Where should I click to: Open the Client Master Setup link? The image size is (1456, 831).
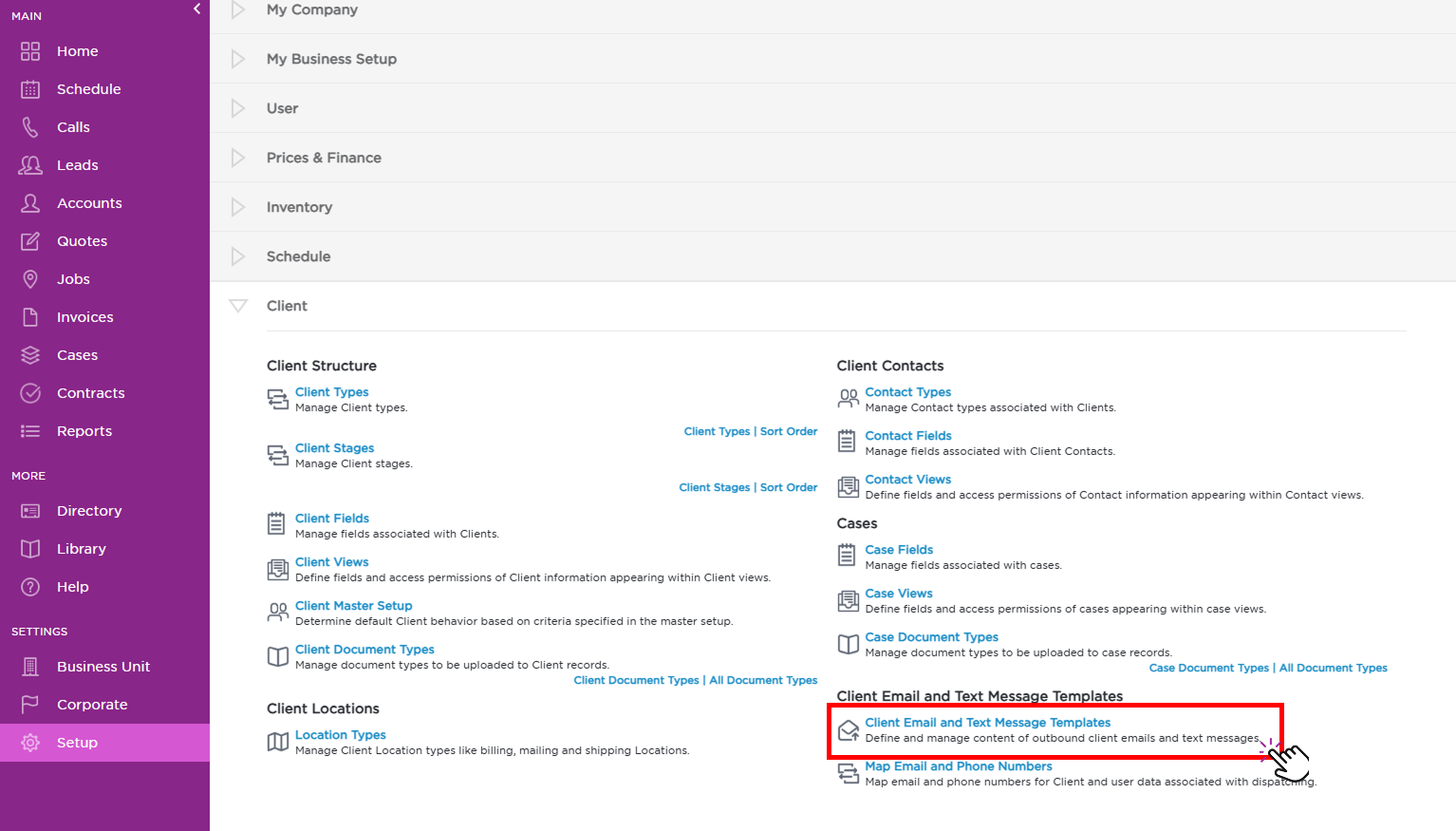point(353,606)
